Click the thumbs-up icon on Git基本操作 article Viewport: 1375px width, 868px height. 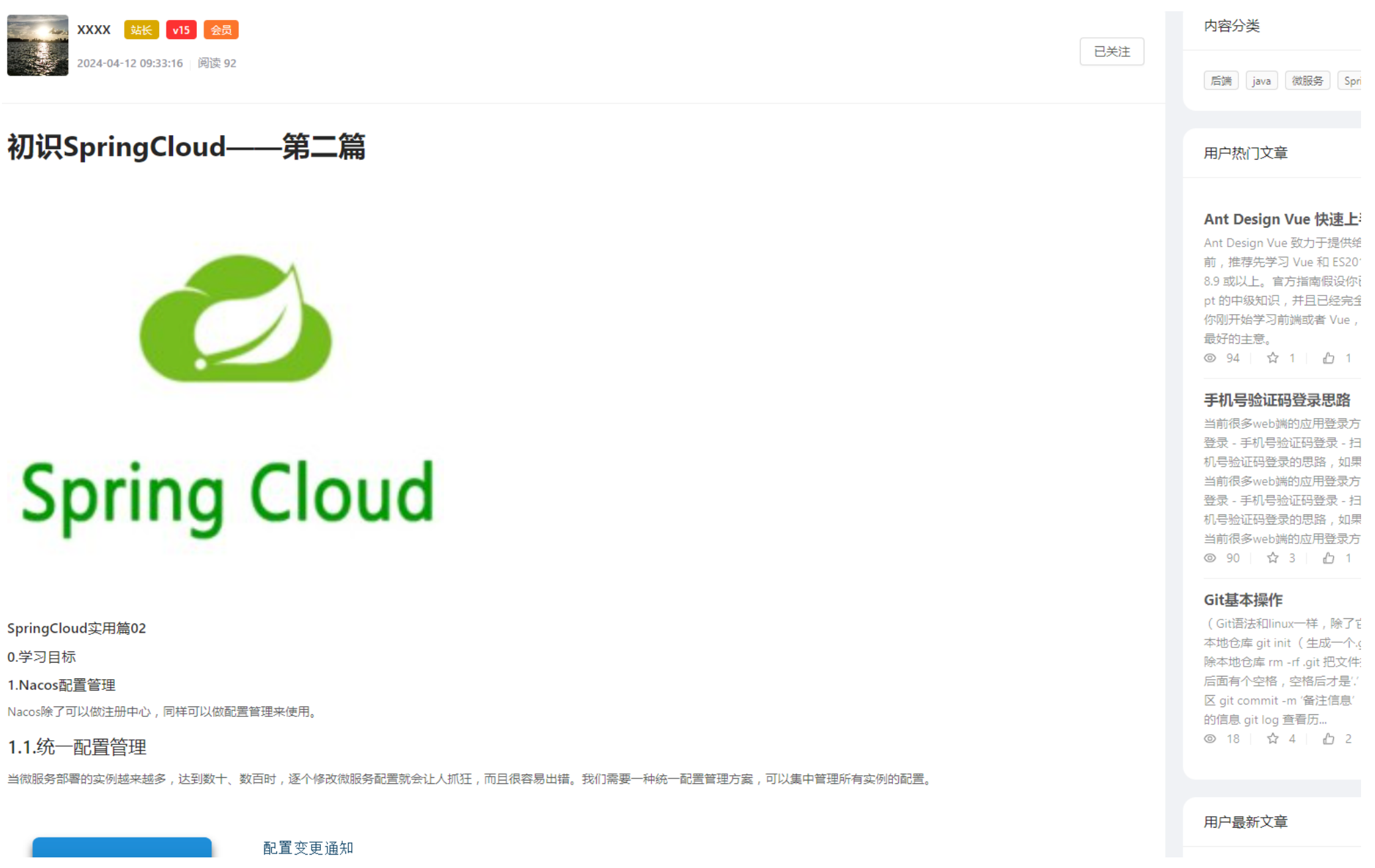click(x=1328, y=739)
